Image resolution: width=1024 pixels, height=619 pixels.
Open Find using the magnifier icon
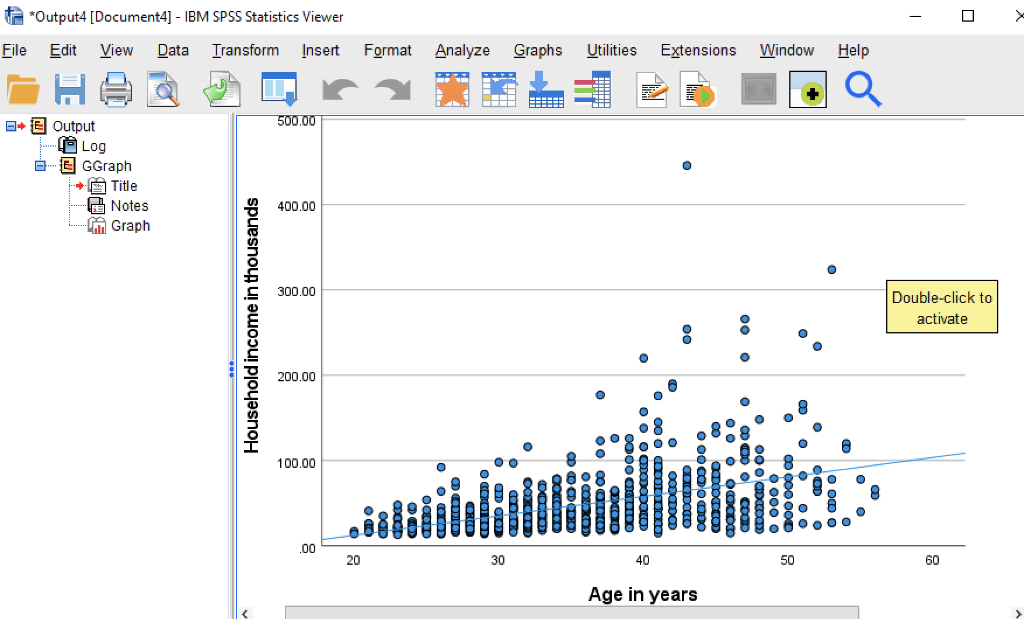coord(862,89)
